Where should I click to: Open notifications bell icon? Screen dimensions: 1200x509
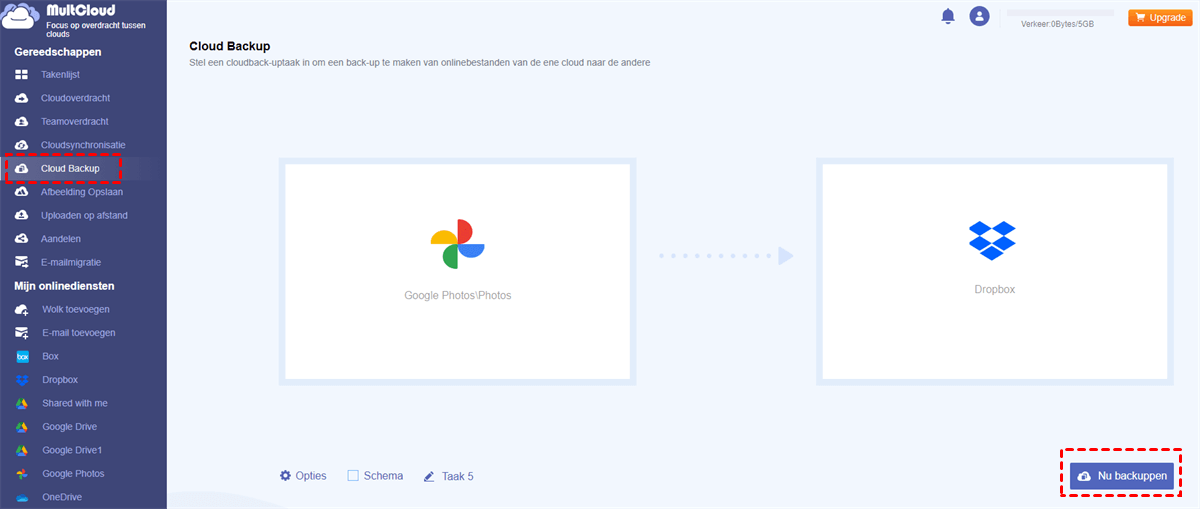(948, 16)
